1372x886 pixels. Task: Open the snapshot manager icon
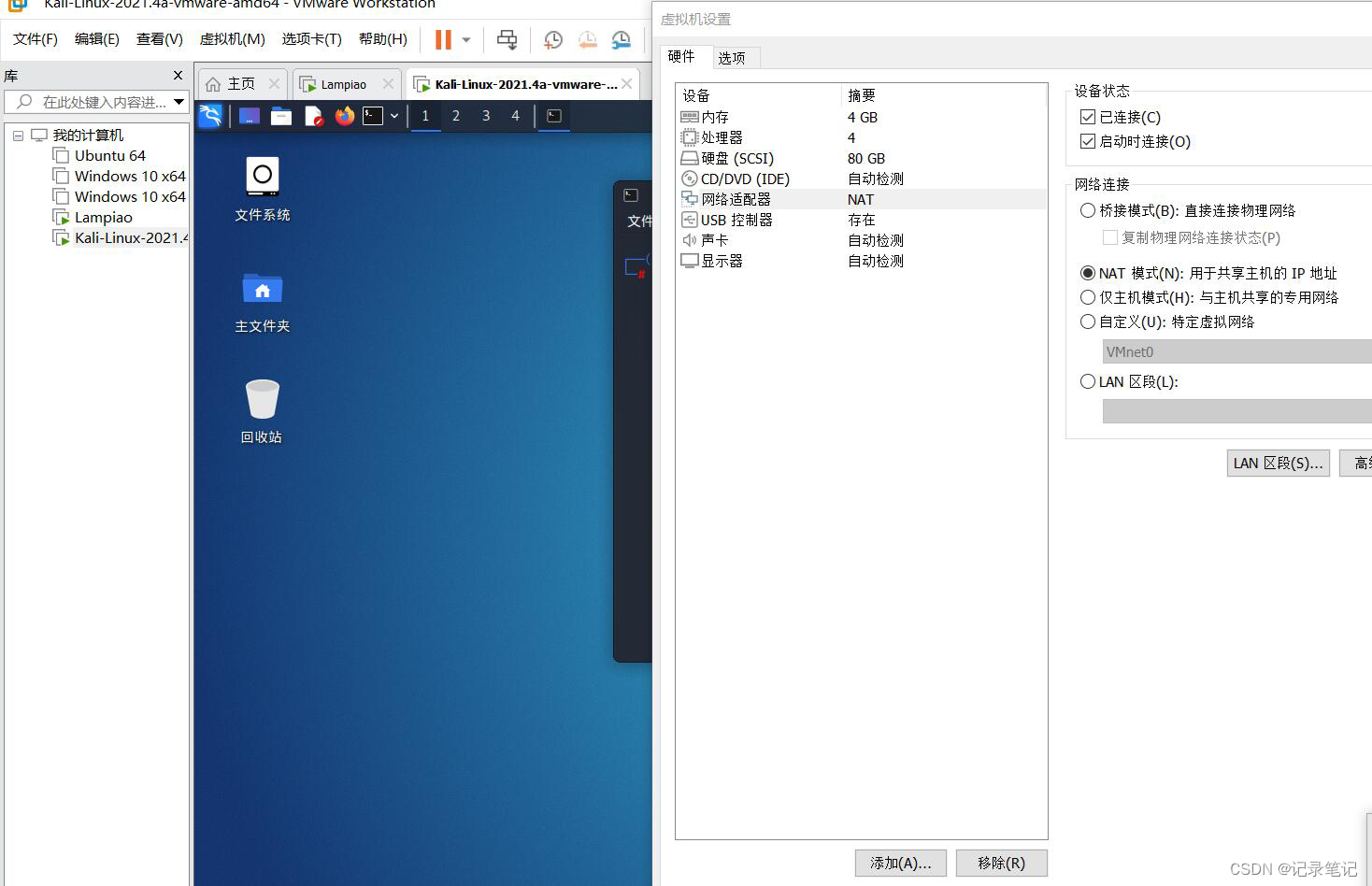point(621,39)
